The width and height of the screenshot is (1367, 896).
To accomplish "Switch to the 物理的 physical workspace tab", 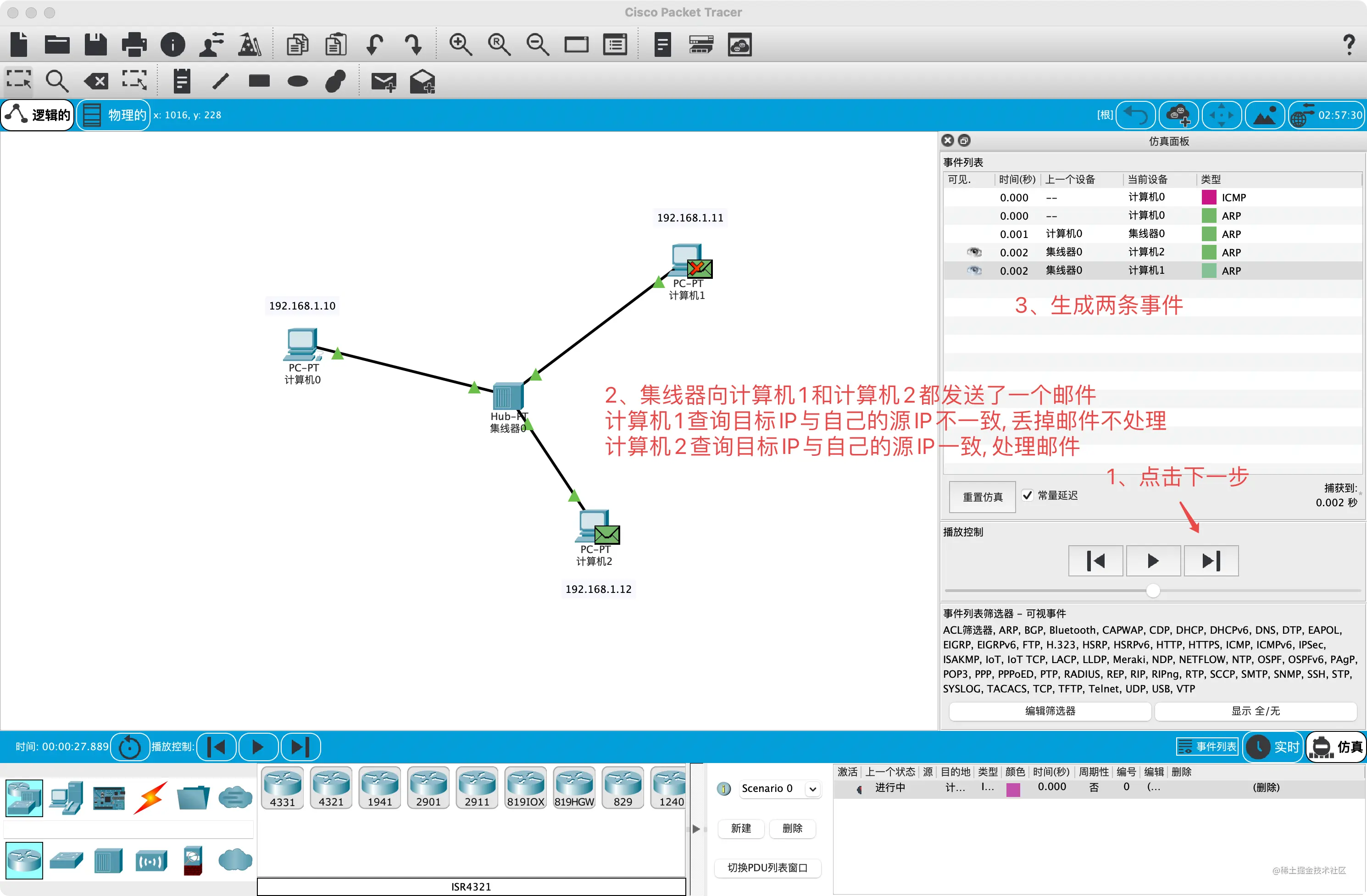I will click(114, 115).
